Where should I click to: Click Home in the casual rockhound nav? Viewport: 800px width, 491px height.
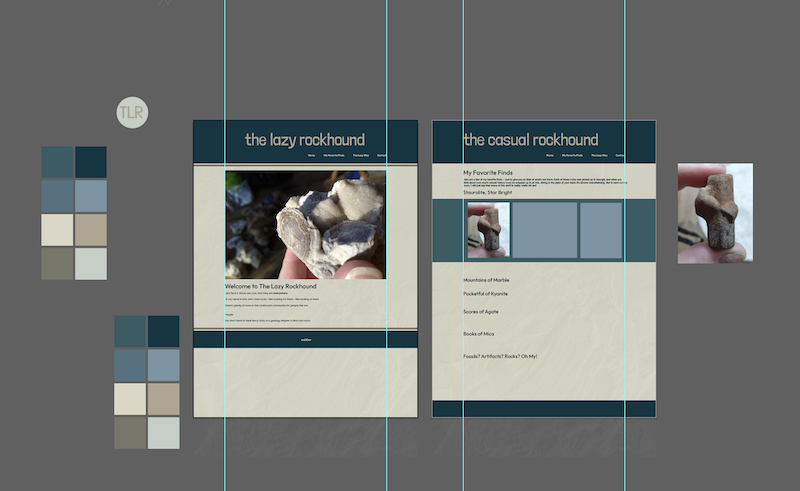(549, 155)
